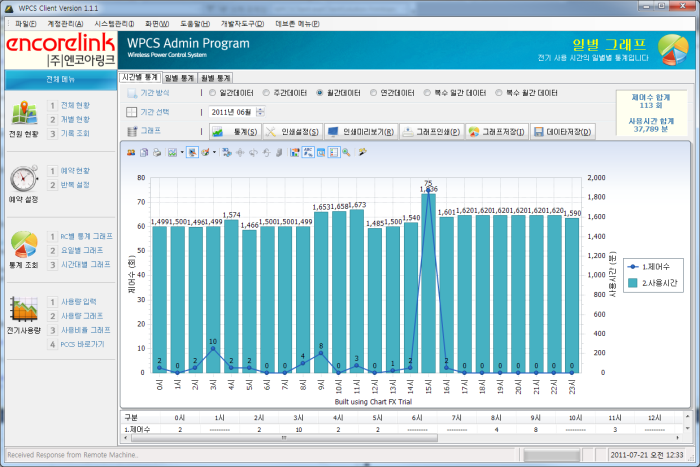This screenshot has width=700, height=467.
Task: Click the color palette icon
Action: click(x=205, y=153)
